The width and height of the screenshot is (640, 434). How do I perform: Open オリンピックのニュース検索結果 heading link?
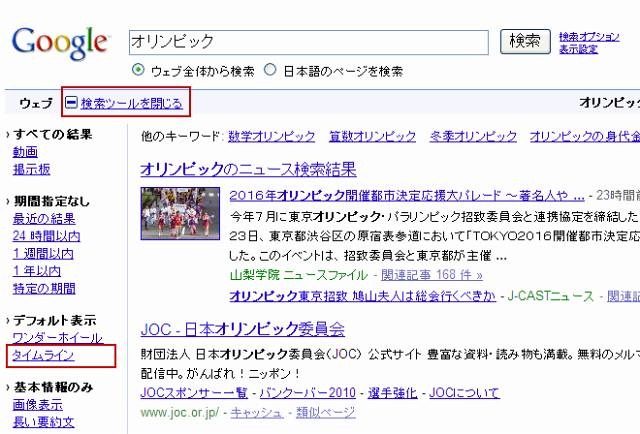tap(248, 169)
